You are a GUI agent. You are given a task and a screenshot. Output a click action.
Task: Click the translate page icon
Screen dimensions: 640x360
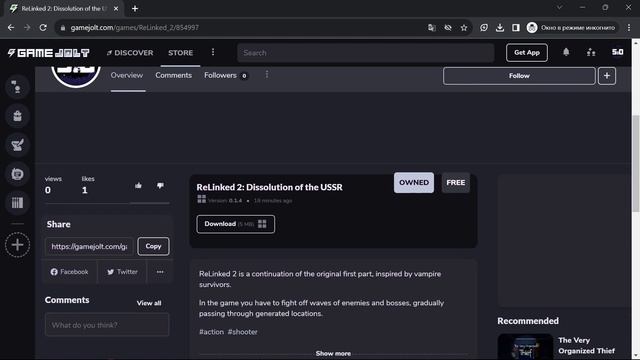click(431, 27)
